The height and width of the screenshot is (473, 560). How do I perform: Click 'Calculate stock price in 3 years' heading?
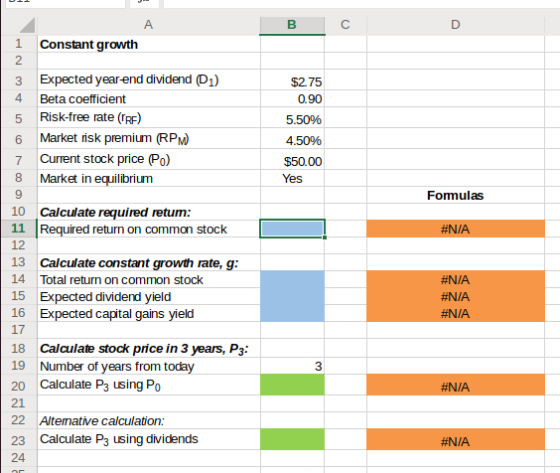(144, 349)
